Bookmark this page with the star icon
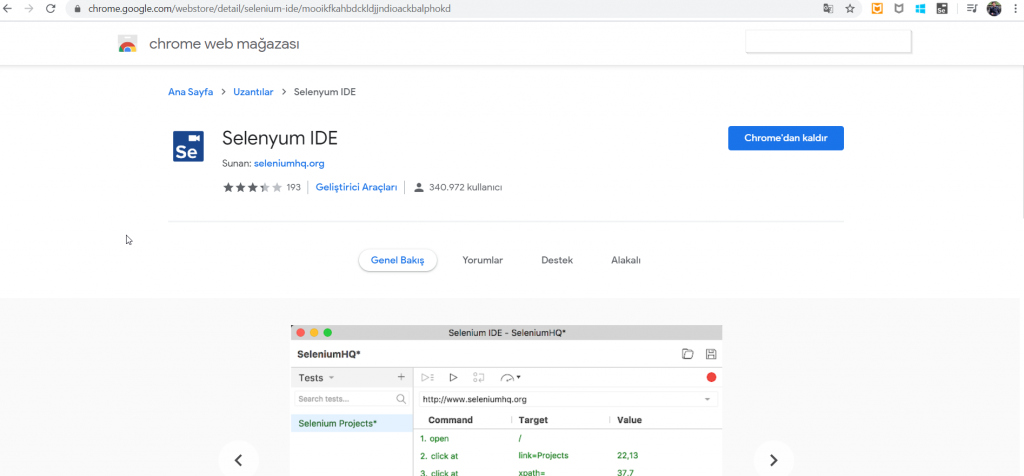The width and height of the screenshot is (1024, 476). click(x=850, y=9)
